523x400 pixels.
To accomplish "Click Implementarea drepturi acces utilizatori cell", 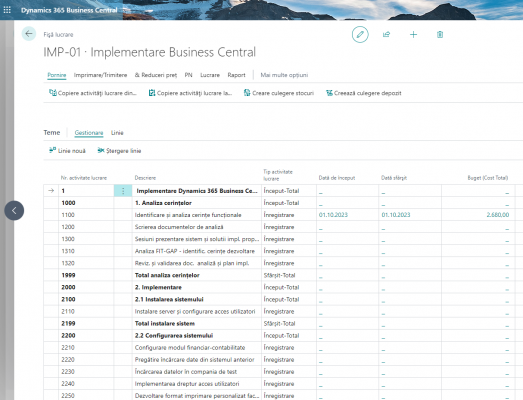I will 197,384.
